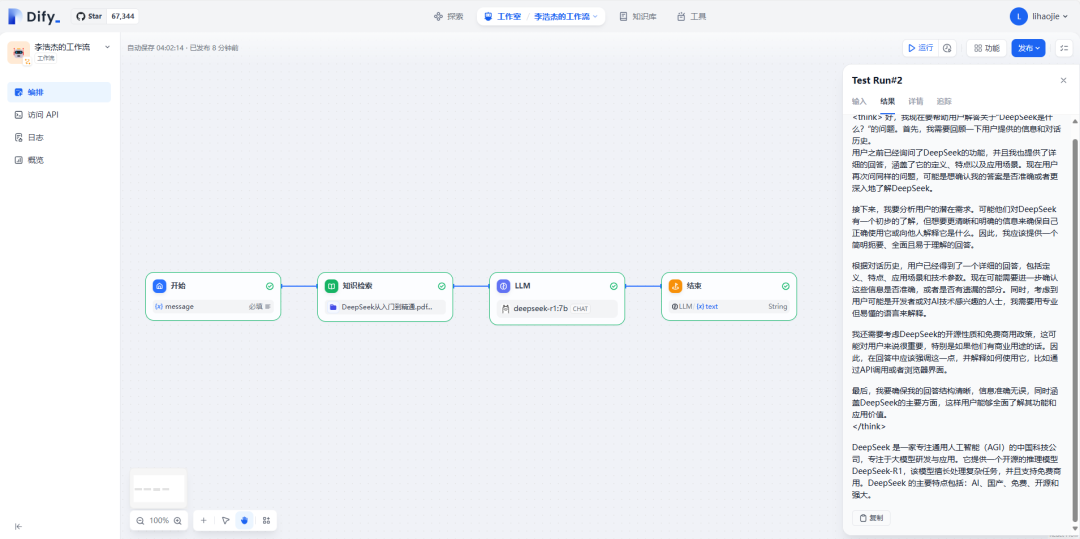Viewport: 1080px width, 539px height.
Task: Open the 工具 tools tab
Action: (692, 17)
